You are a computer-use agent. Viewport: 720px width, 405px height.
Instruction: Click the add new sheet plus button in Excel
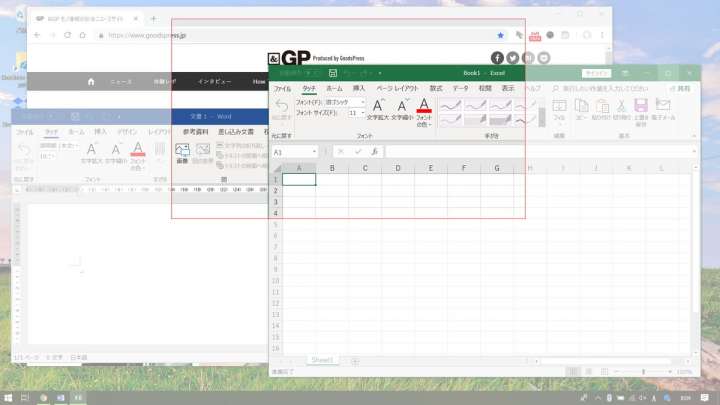pos(355,361)
